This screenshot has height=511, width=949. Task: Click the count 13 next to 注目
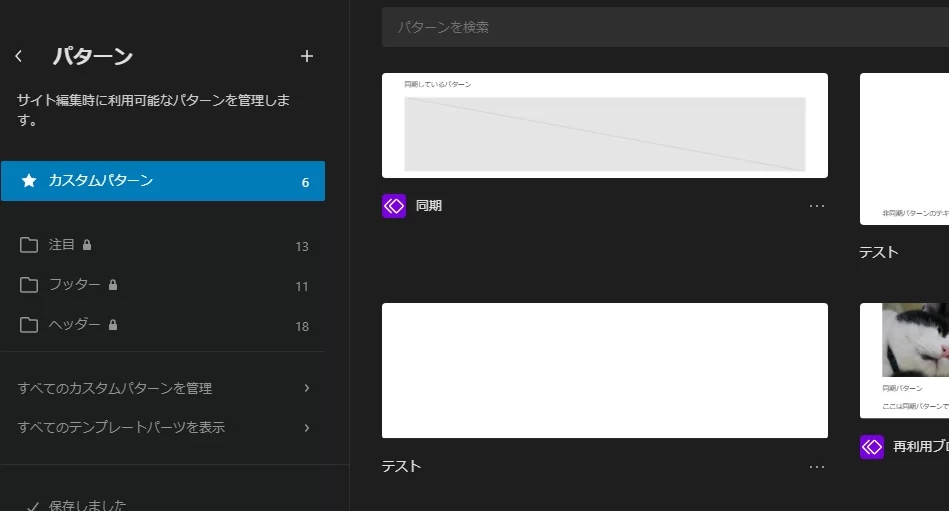(x=302, y=246)
